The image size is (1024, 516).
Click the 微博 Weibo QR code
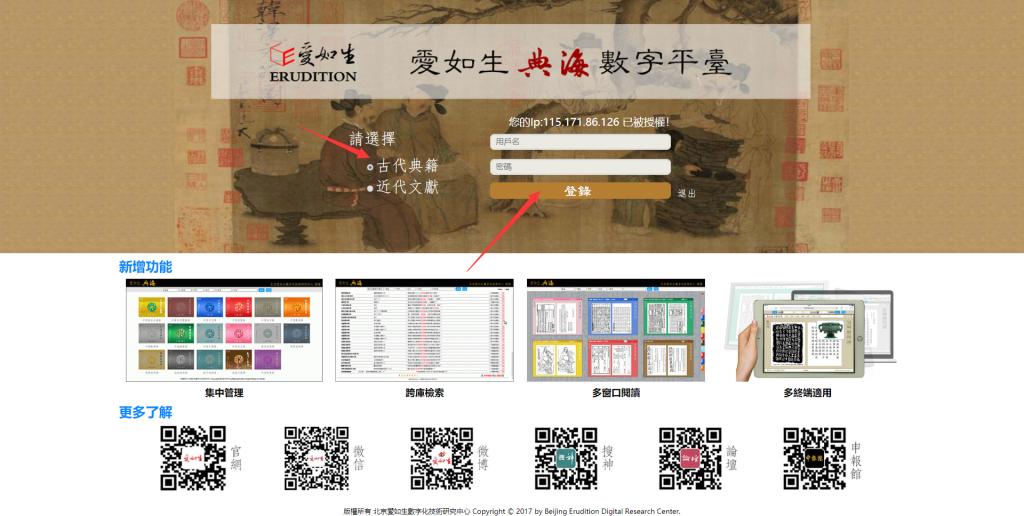(x=441, y=459)
